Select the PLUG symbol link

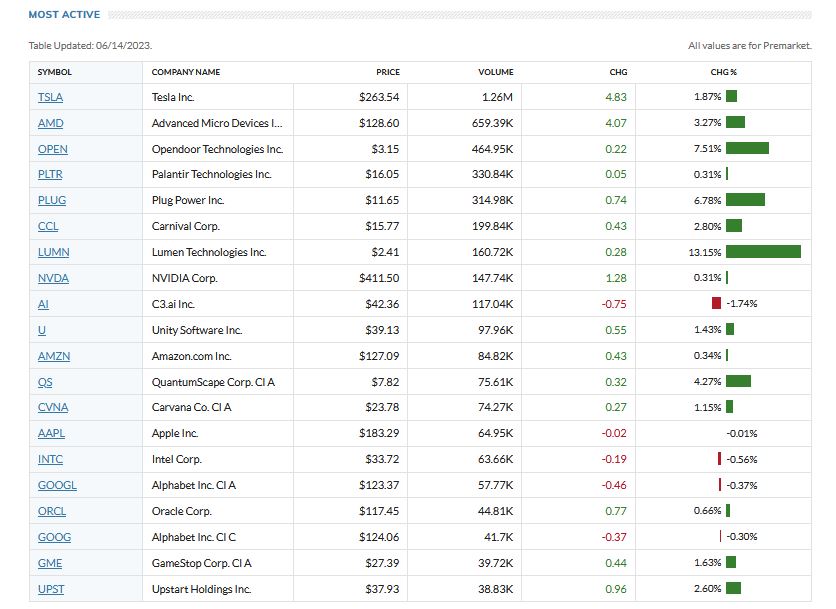coord(52,200)
